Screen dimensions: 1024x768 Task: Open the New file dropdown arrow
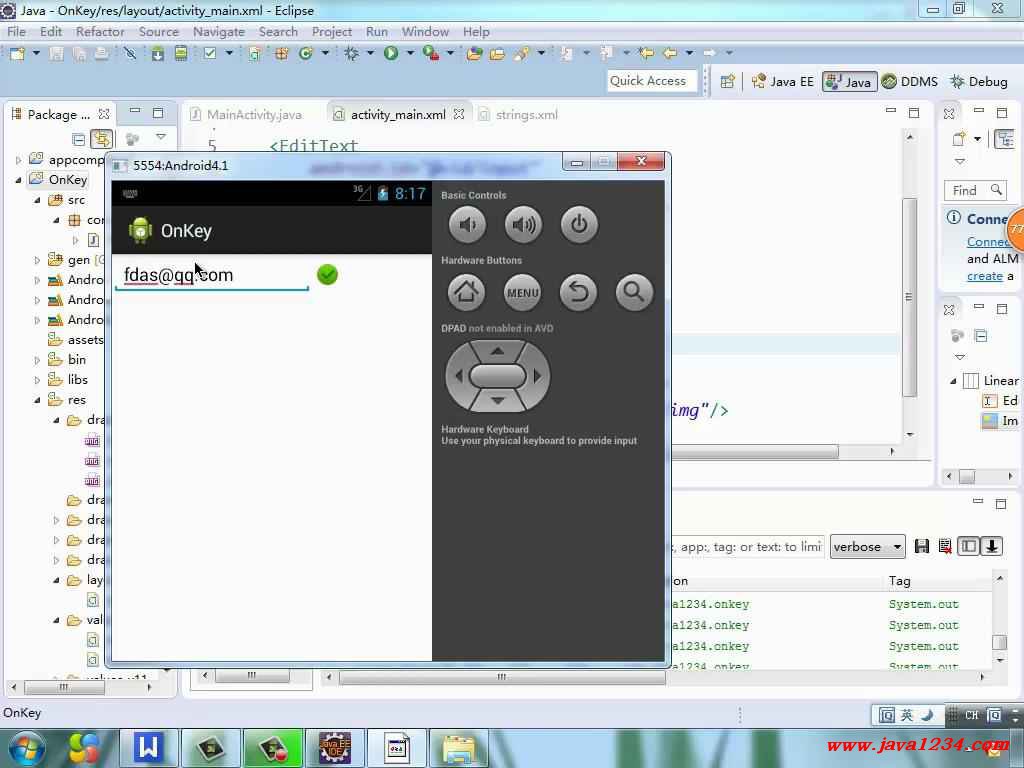(x=36, y=54)
